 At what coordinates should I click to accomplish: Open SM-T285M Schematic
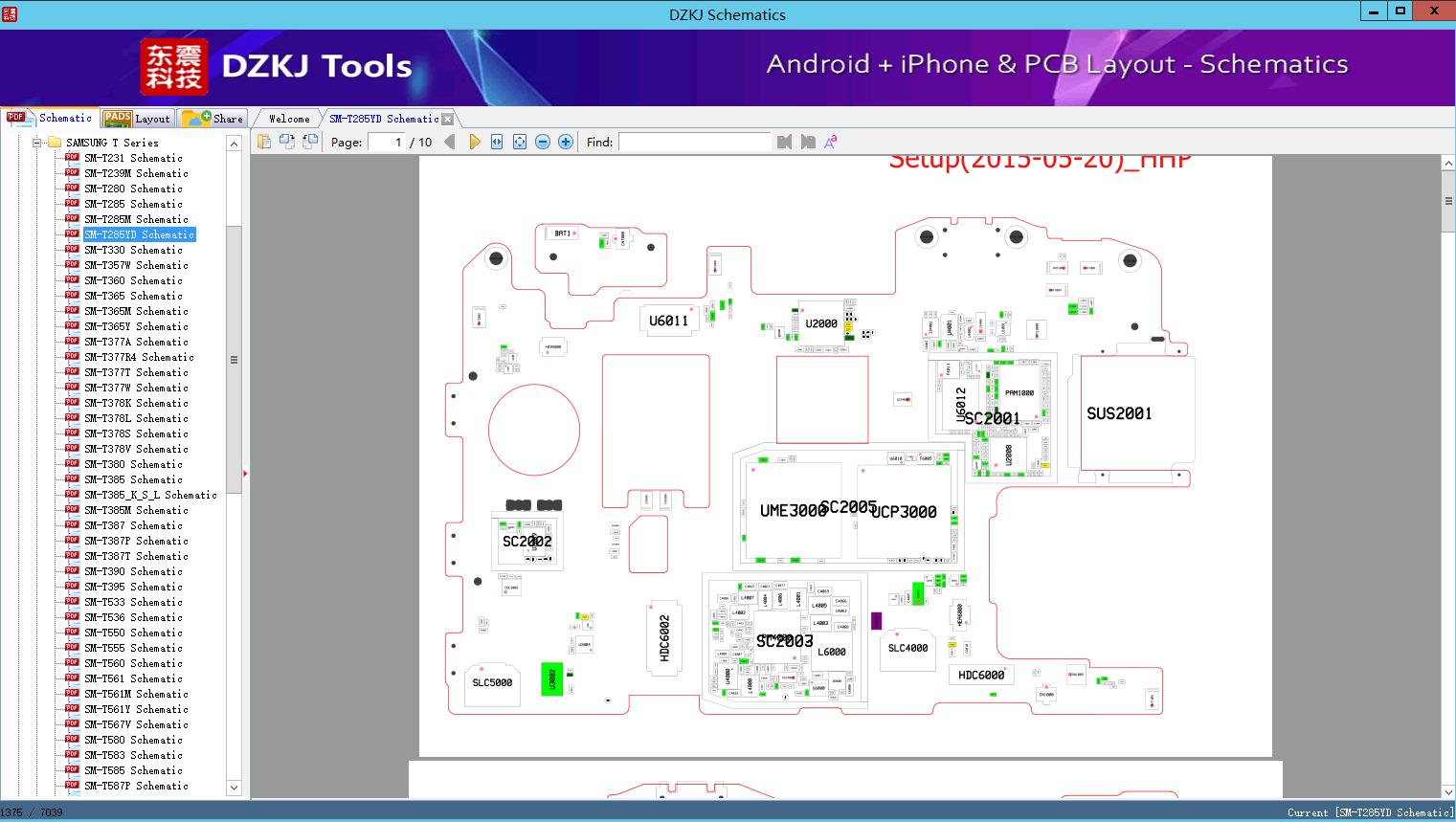pyautogui.click(x=136, y=219)
